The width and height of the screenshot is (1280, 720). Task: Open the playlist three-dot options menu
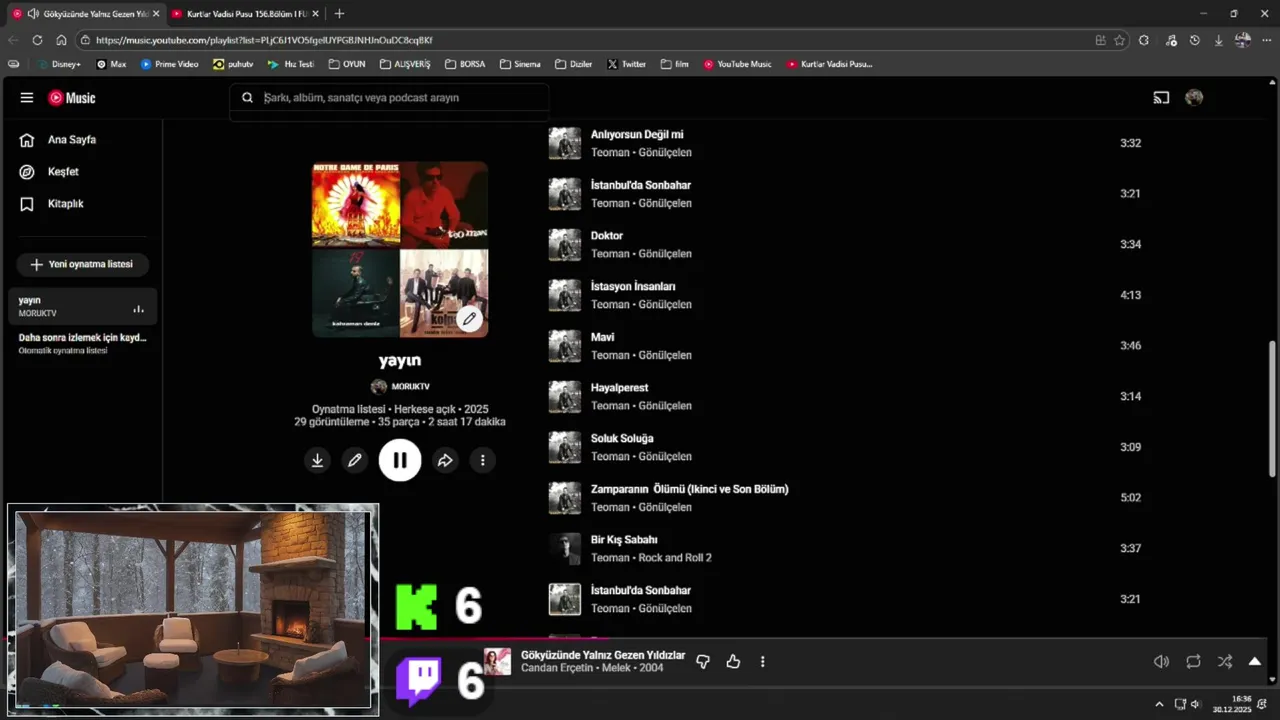482,460
